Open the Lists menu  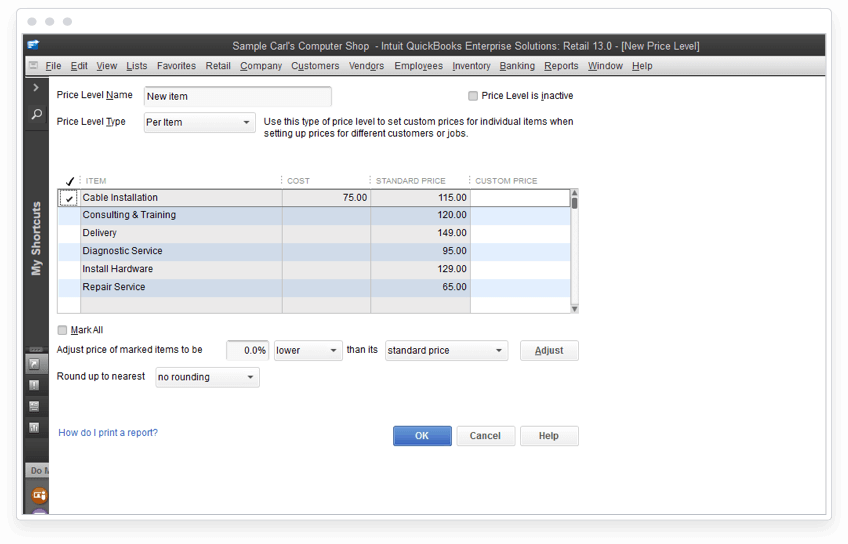[136, 66]
